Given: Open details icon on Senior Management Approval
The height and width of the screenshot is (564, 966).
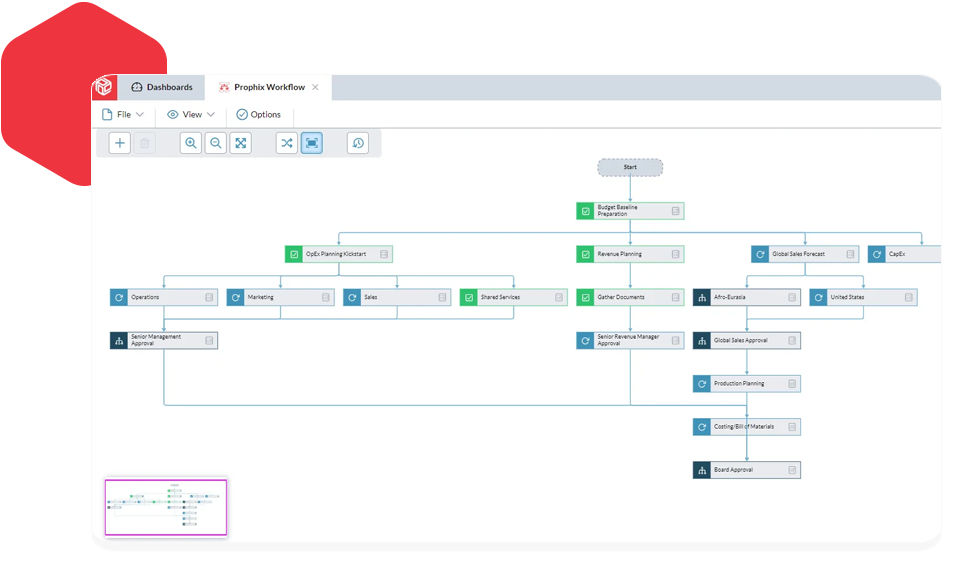Looking at the screenshot, I should (209, 340).
